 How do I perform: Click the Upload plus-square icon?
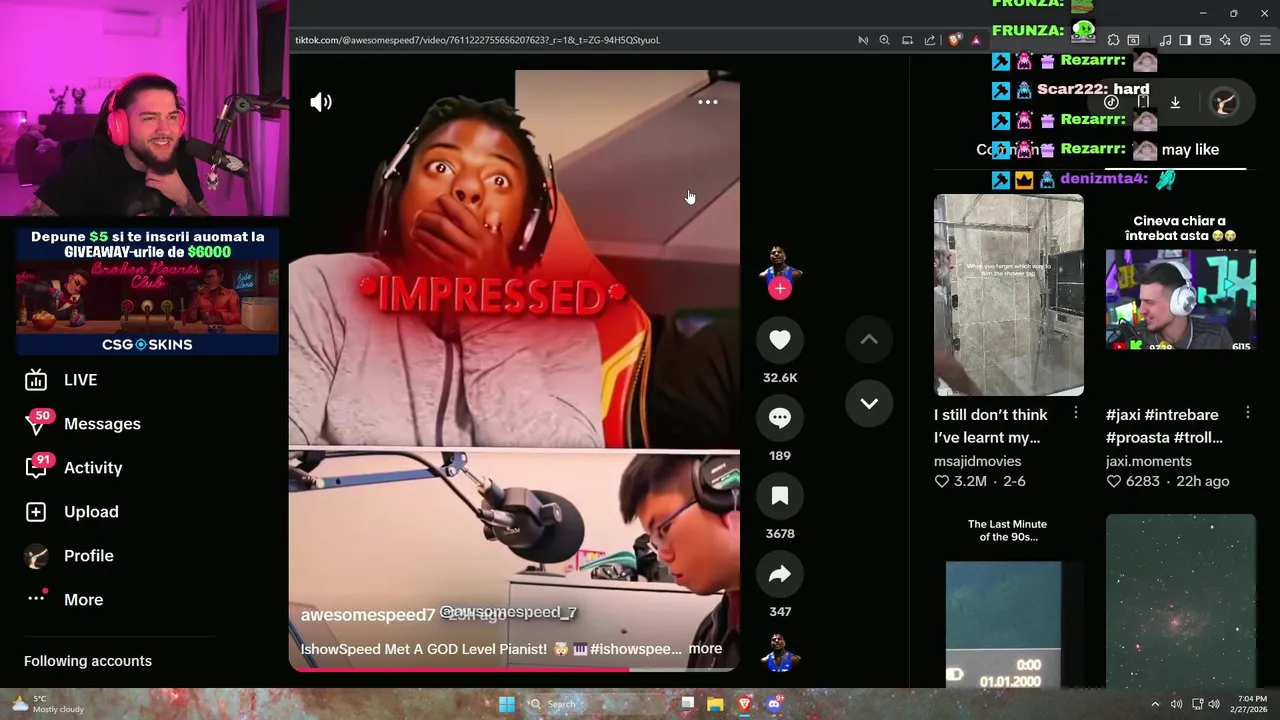[x=36, y=512]
